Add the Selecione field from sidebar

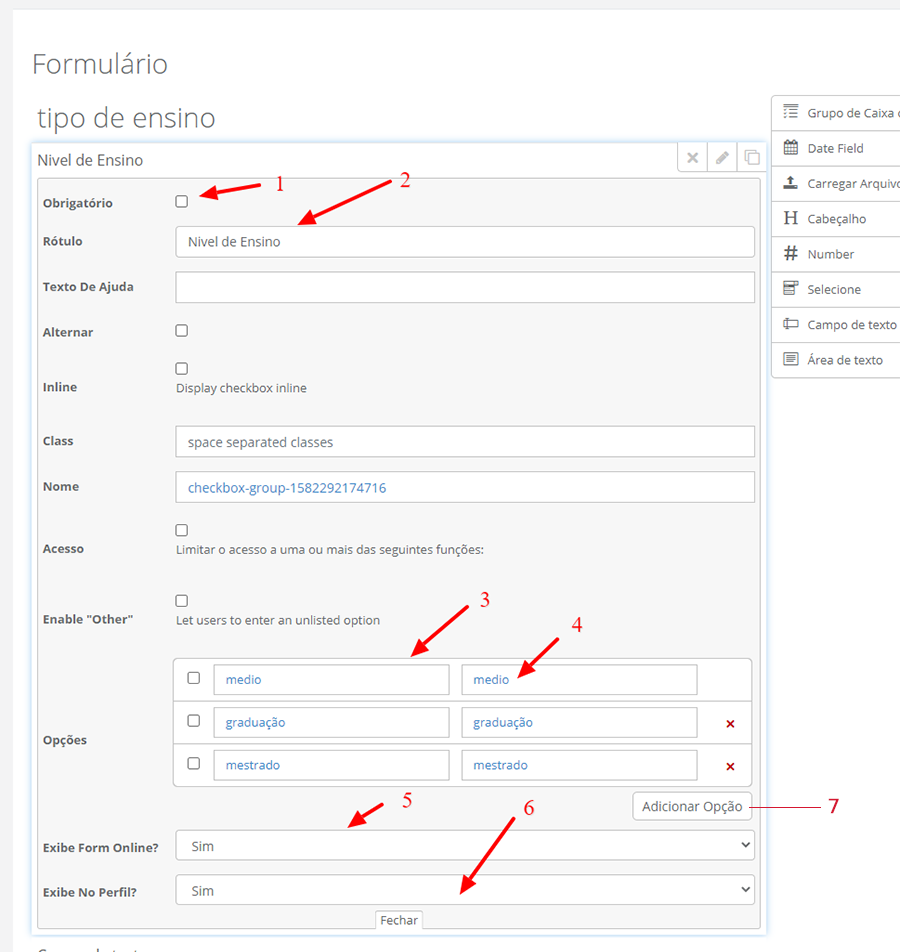[x=834, y=289]
